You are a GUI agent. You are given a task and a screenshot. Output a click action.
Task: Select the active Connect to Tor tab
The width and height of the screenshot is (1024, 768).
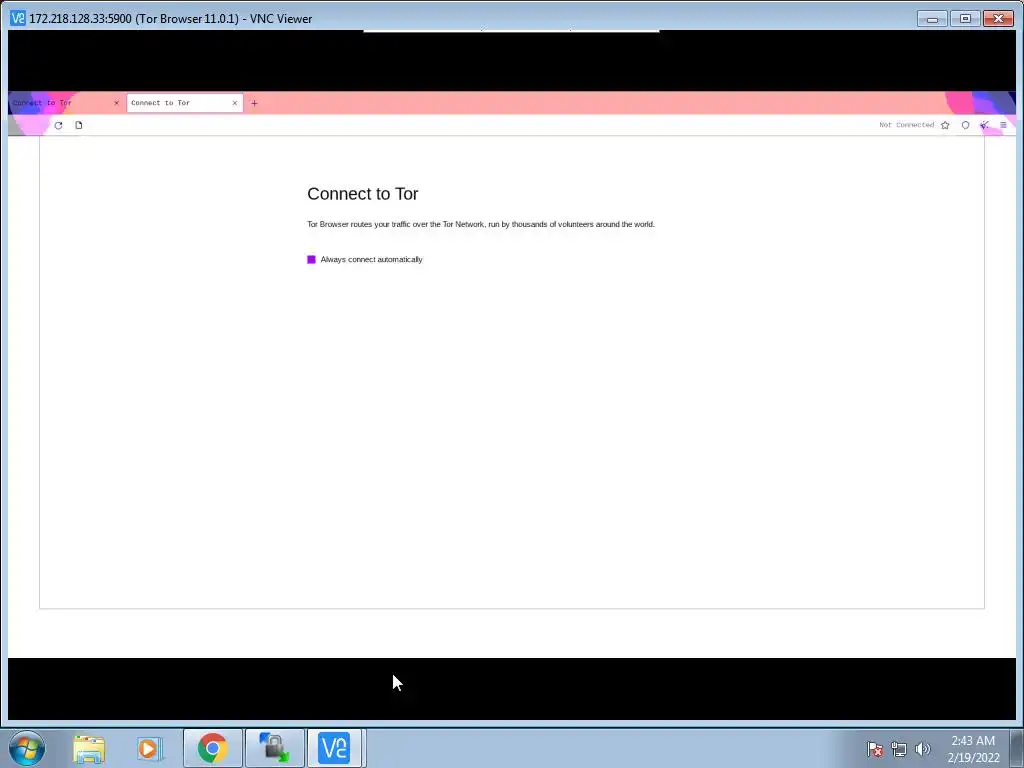coord(185,103)
